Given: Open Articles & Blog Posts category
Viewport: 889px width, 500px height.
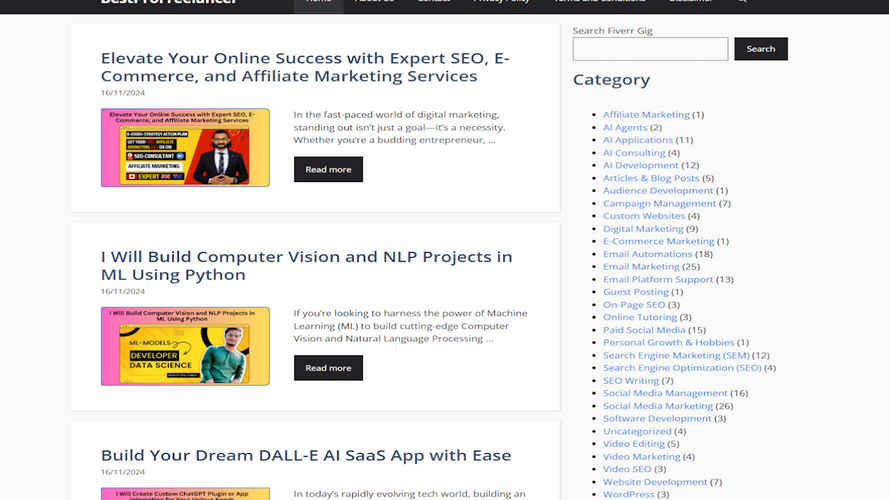Looking at the screenshot, I should coord(651,178).
